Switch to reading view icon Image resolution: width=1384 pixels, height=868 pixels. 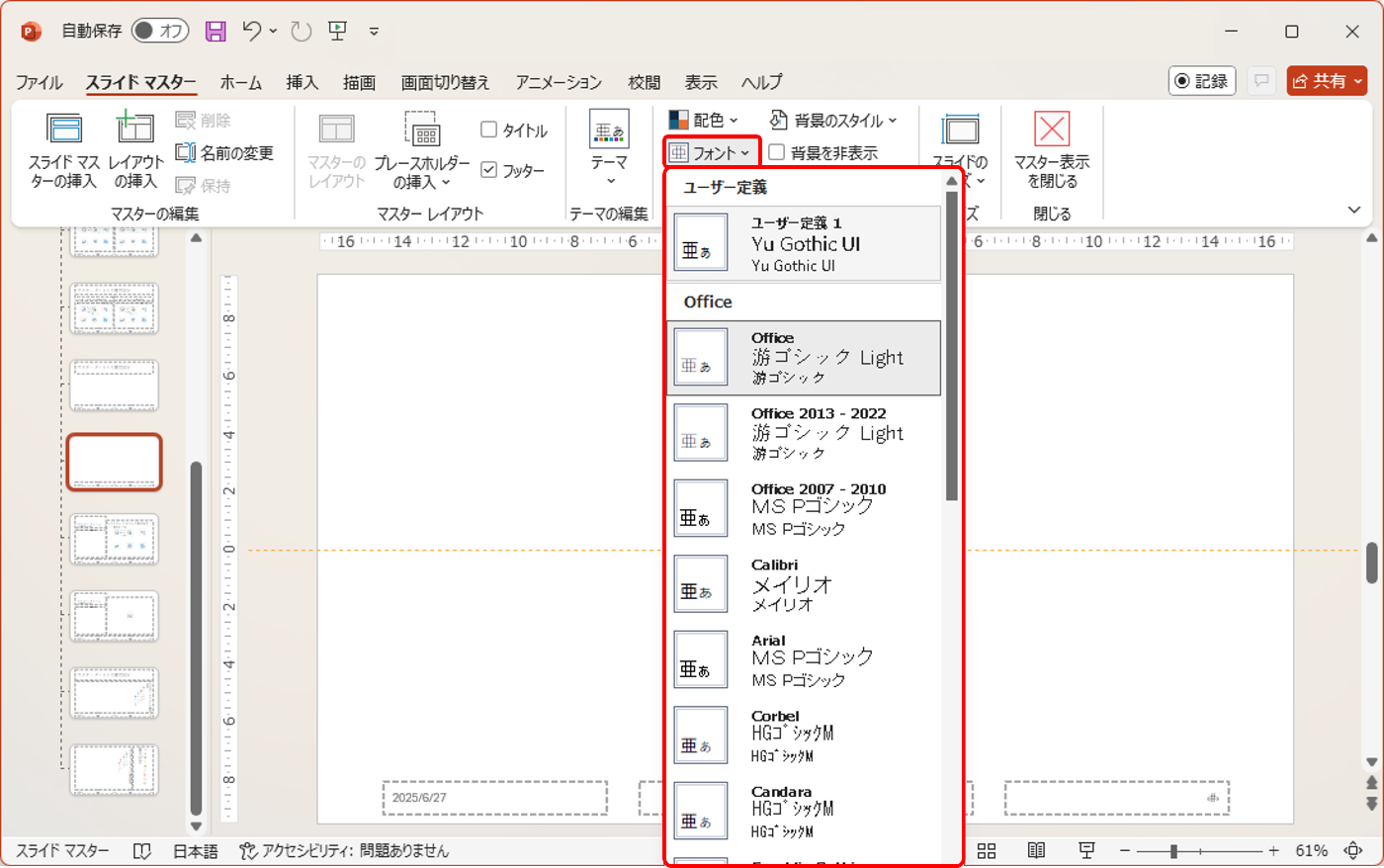coord(1036,850)
